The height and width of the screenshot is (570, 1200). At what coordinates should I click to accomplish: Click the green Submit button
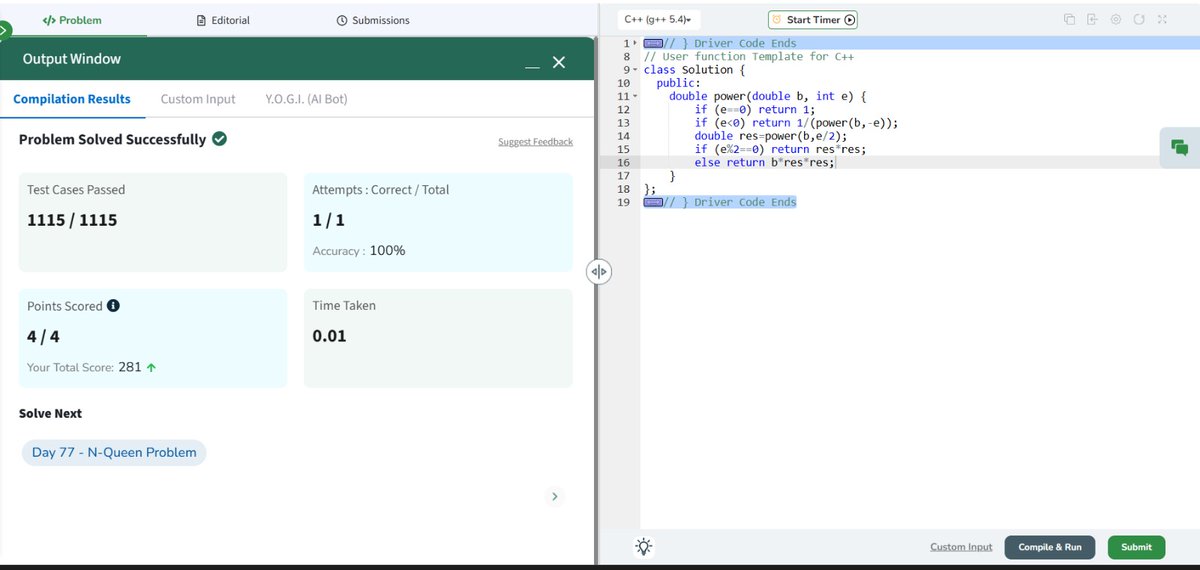[1136, 547]
